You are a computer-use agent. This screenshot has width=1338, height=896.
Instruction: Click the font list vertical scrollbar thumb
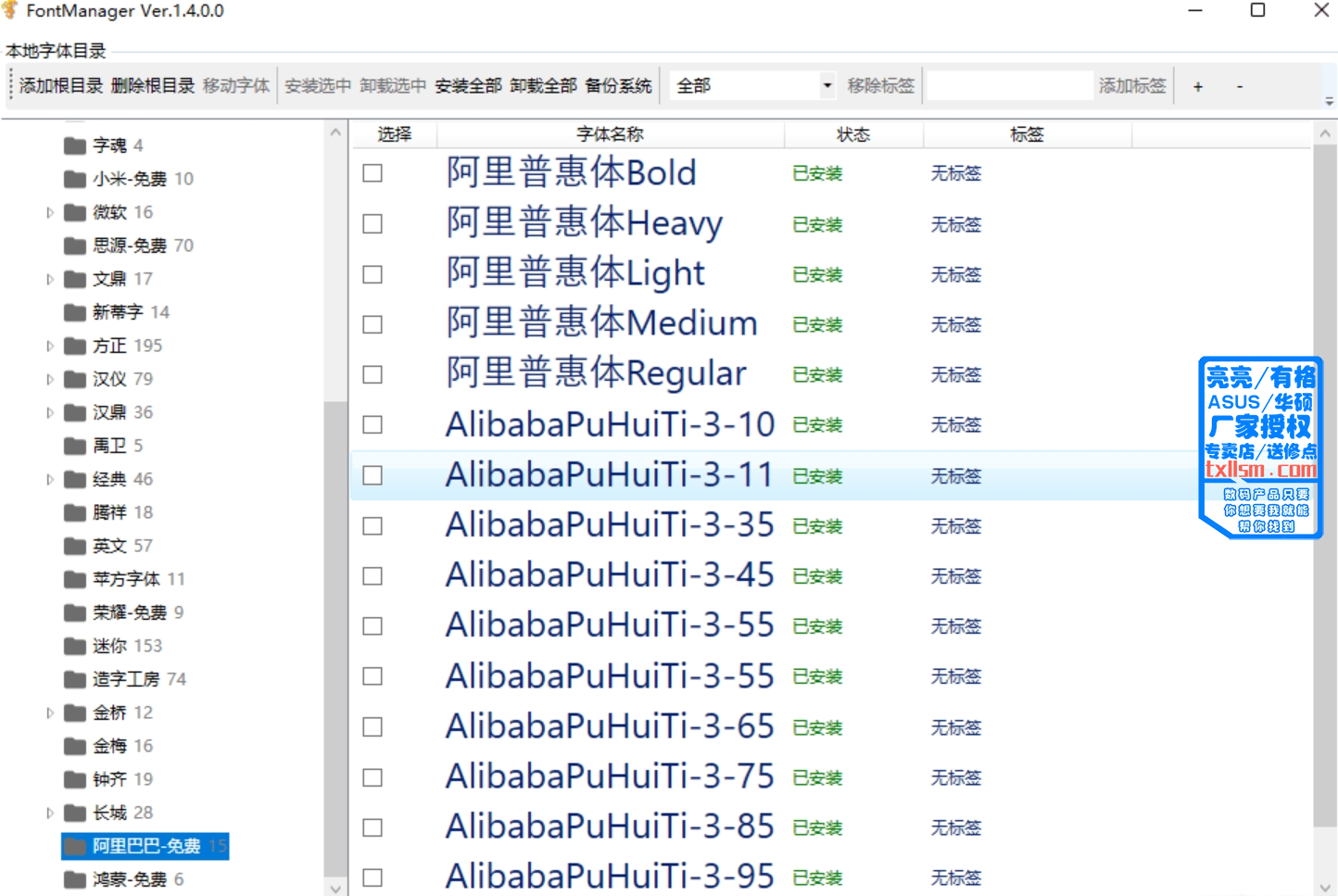tap(1325, 486)
